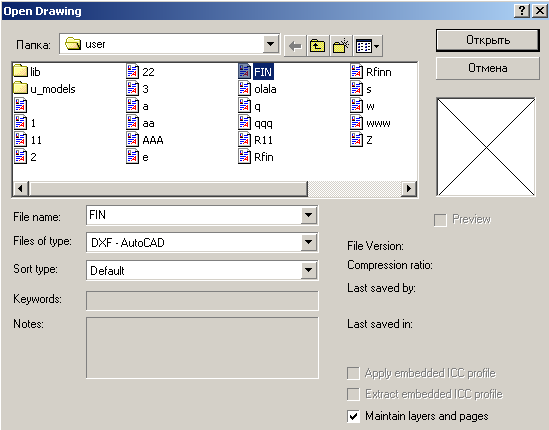Image resolution: width=549 pixels, height=430 pixels.
Task: Click the icon of file 11
Action: point(20,140)
